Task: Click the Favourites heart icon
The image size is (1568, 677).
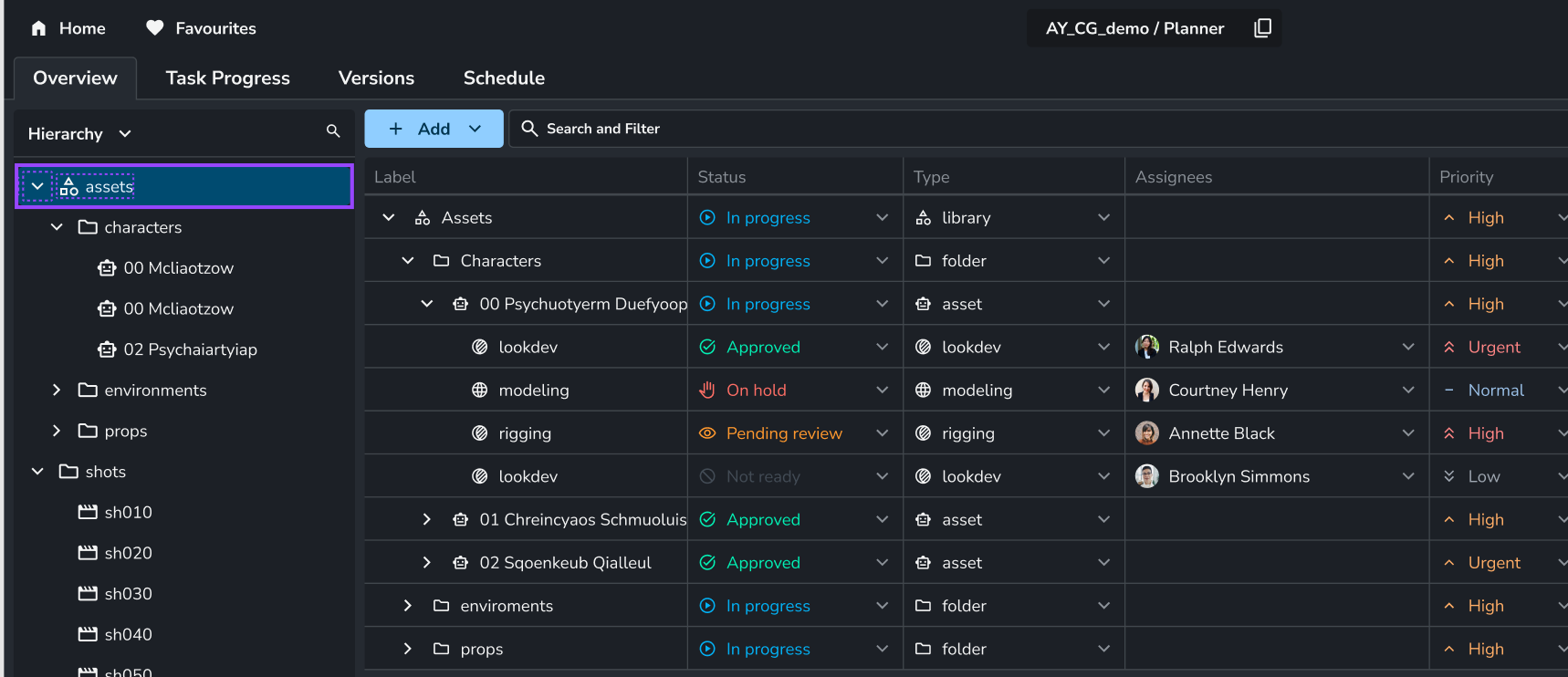Action: pos(155,28)
